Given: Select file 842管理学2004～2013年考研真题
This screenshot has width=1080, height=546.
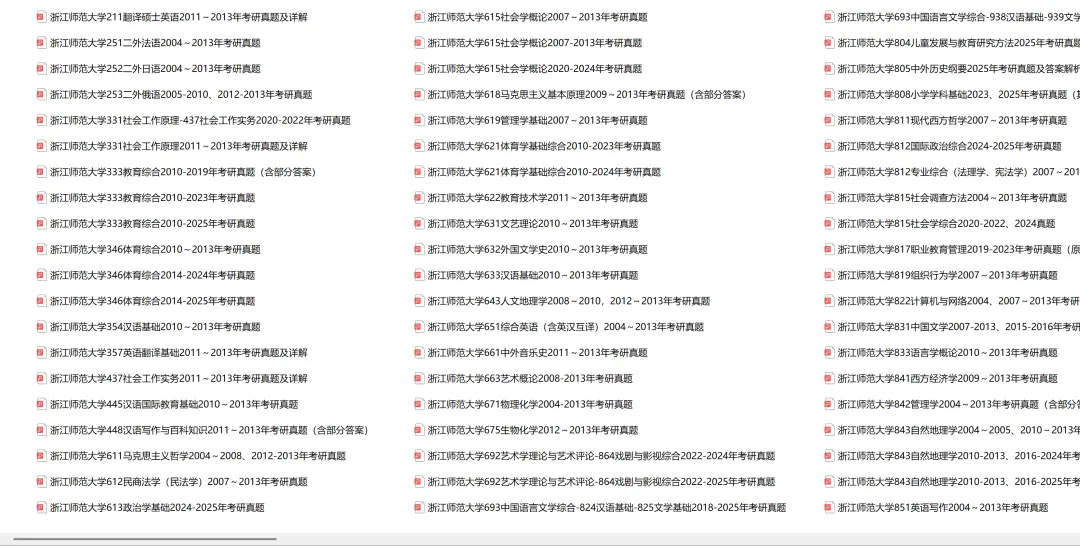Looking at the screenshot, I should point(952,404).
